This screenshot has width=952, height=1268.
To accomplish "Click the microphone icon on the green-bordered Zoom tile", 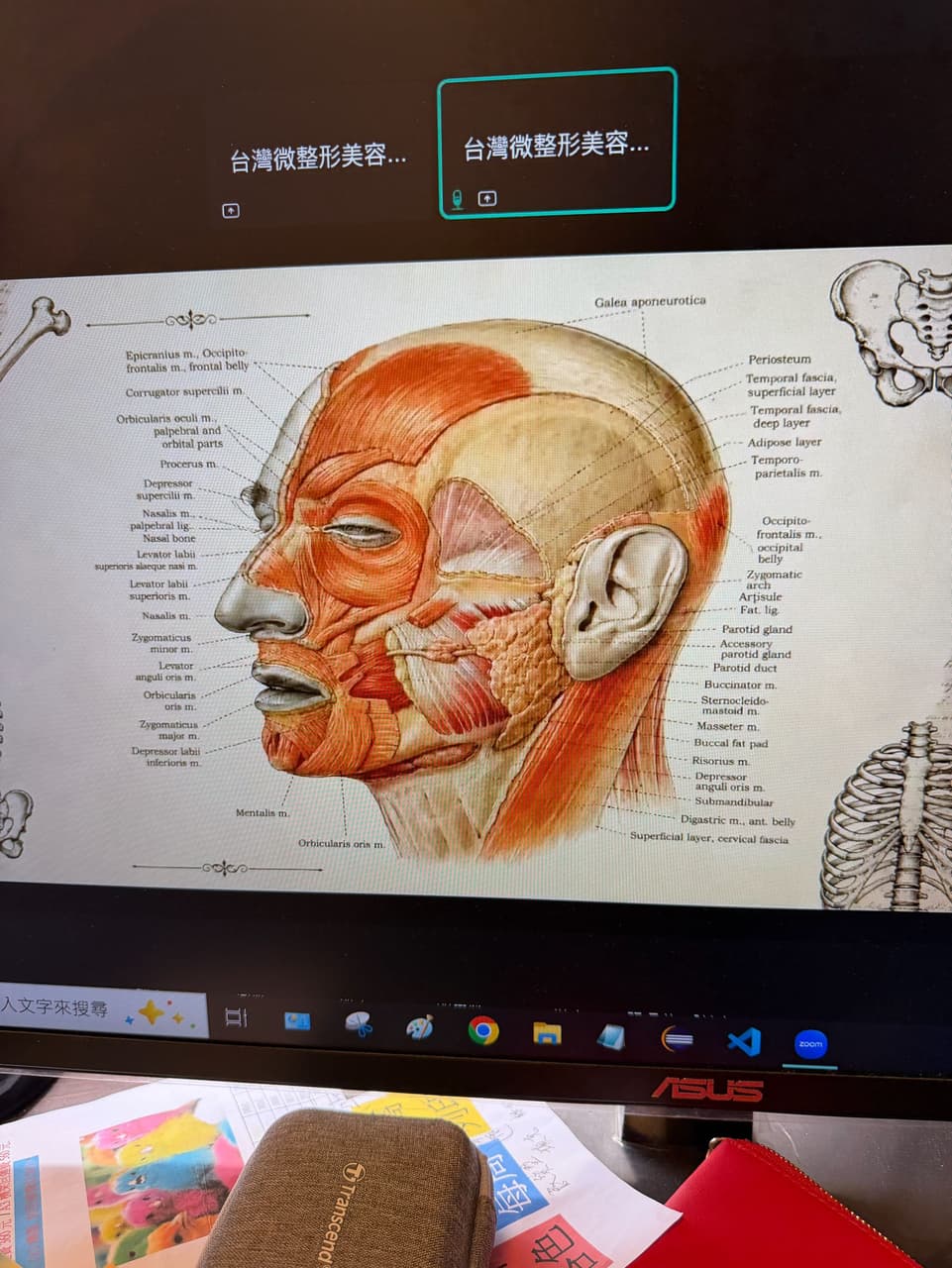I will [x=457, y=199].
